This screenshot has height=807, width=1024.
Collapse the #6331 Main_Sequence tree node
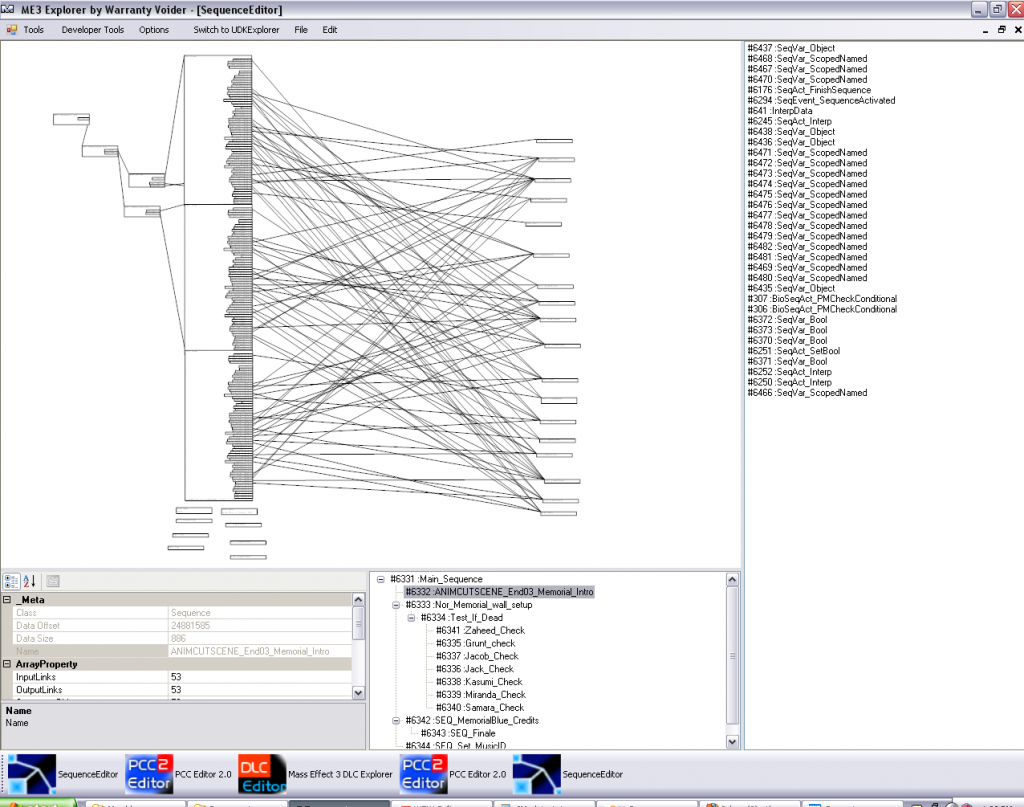point(380,579)
